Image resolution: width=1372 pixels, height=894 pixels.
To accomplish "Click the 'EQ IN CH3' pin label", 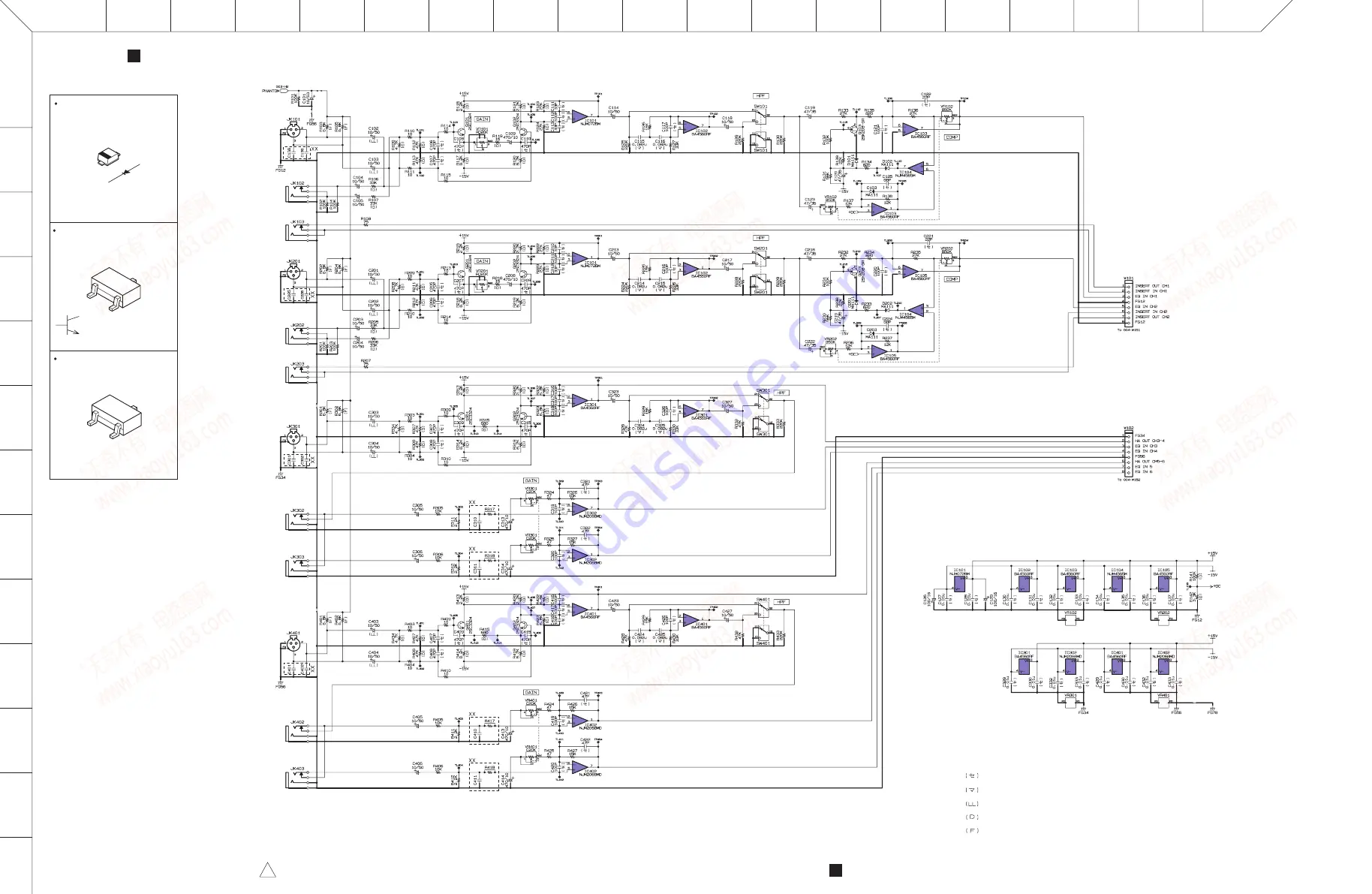I will [x=1146, y=446].
